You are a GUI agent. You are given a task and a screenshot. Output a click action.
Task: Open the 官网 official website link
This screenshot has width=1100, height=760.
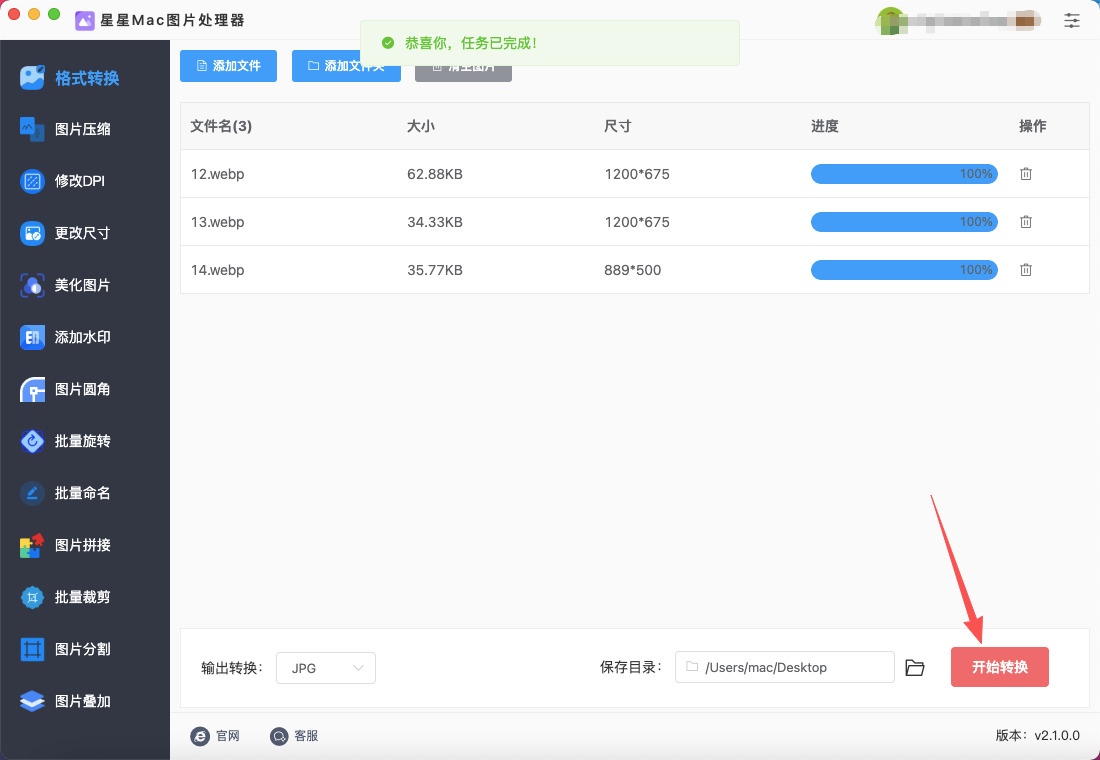click(x=215, y=736)
